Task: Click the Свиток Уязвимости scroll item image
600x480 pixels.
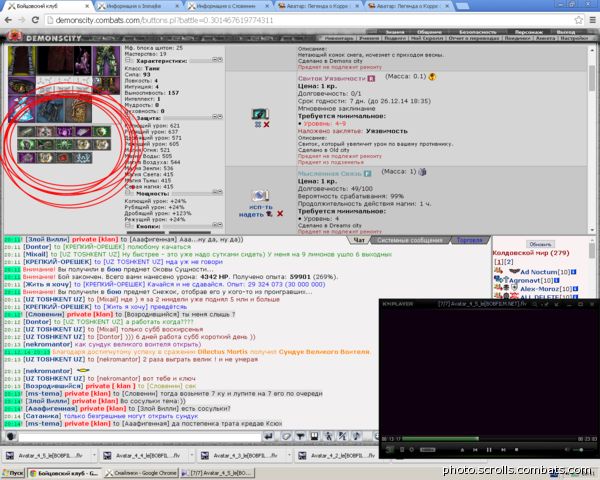Action: [260, 114]
